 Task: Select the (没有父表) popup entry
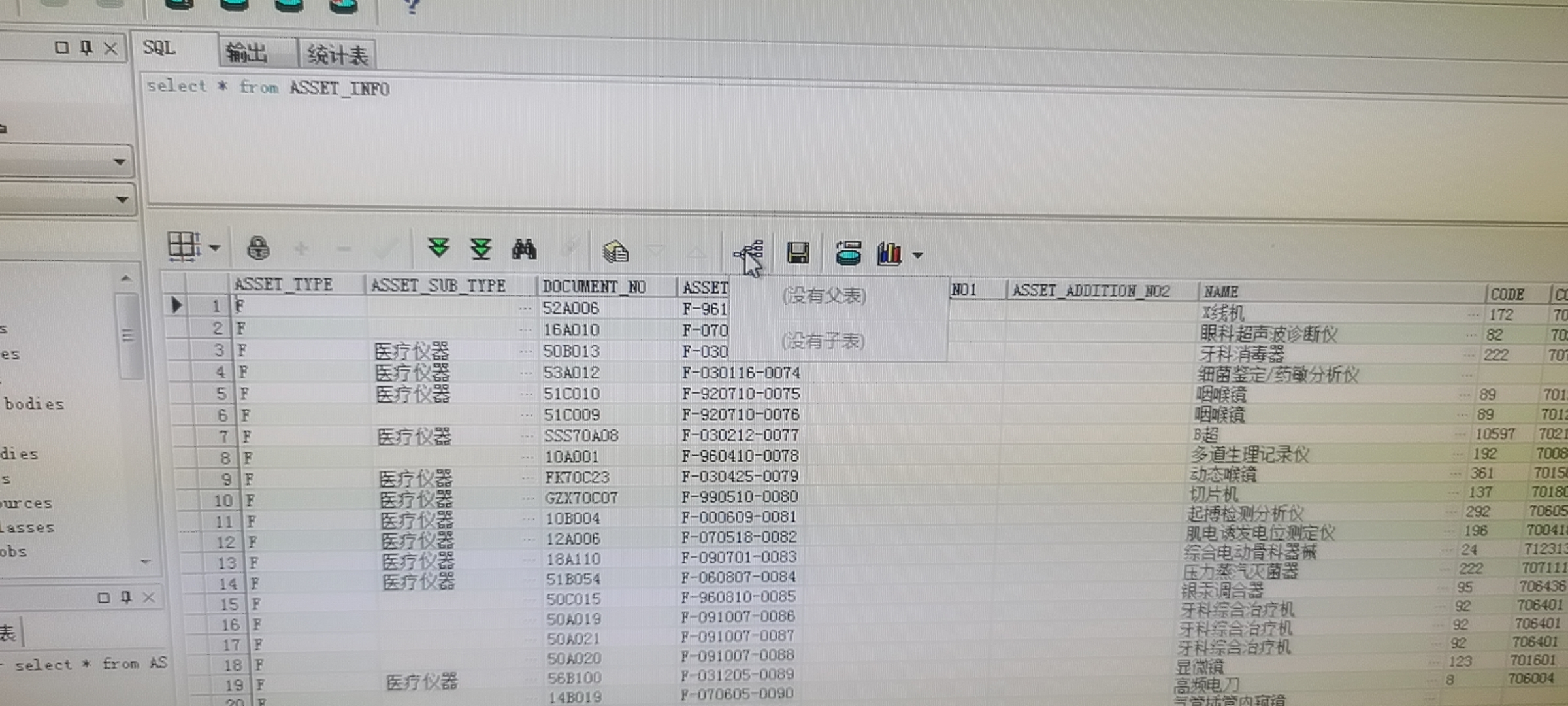pyautogui.click(x=825, y=296)
